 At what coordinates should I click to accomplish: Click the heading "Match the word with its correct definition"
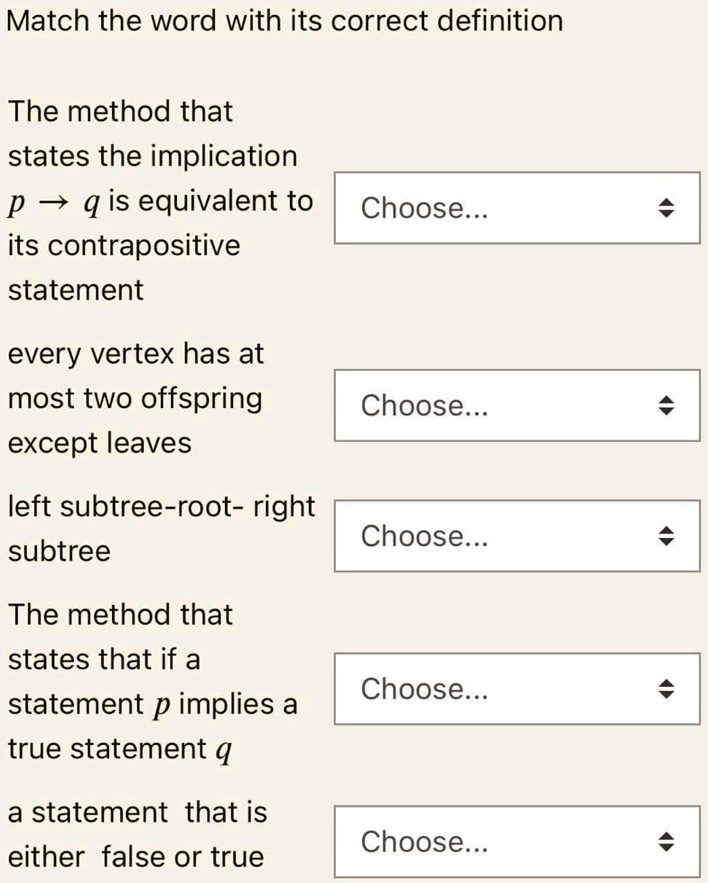click(x=285, y=20)
